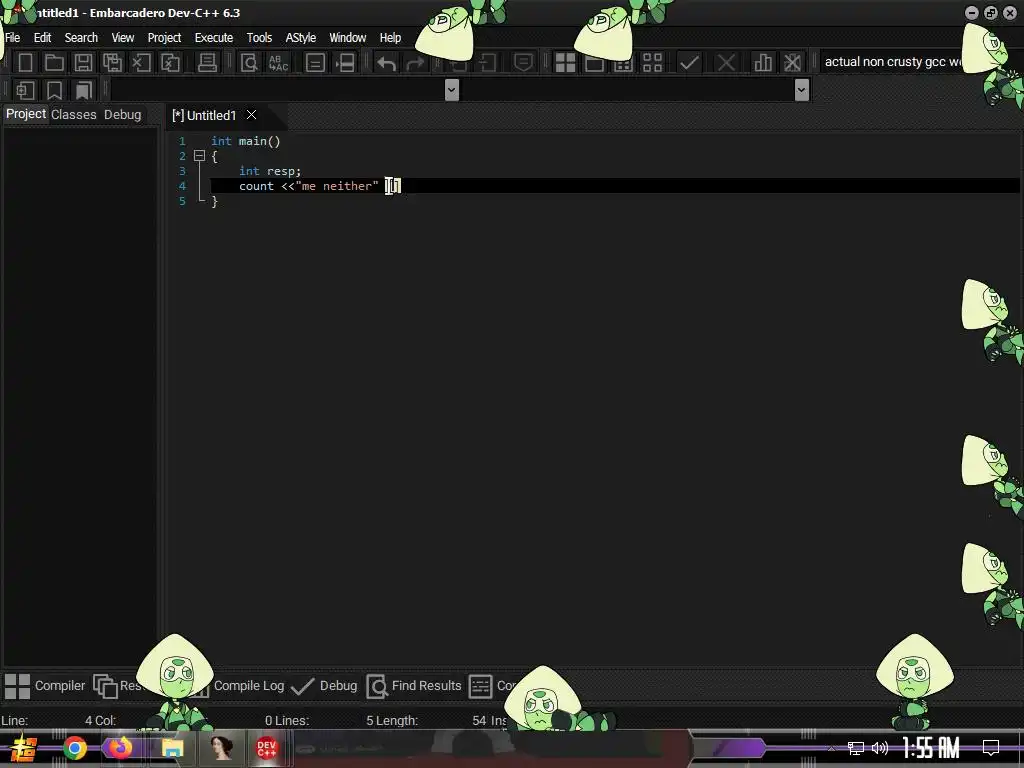Open the first class browser dropdown arrow
This screenshot has width=1024, height=768.
[451, 90]
